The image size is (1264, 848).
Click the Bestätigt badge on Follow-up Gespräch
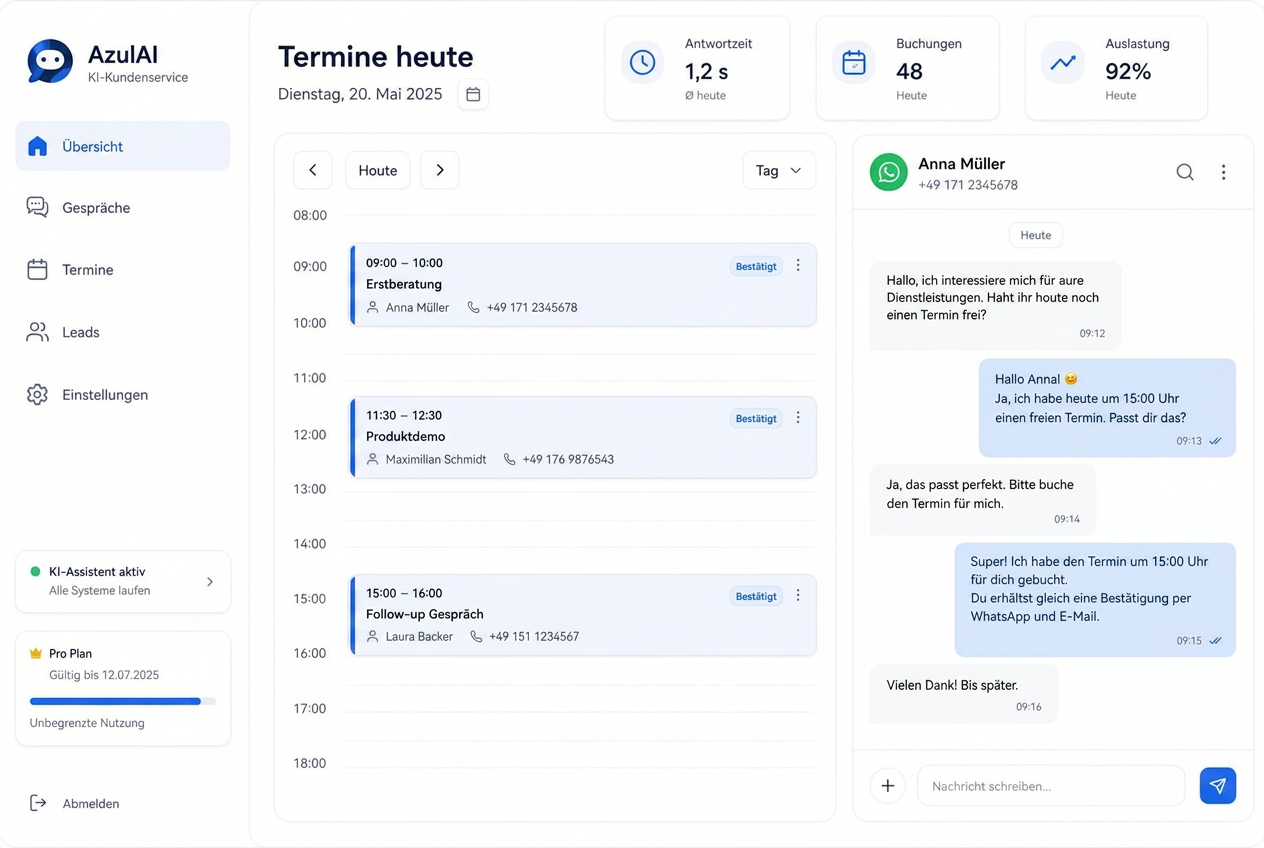pyautogui.click(x=756, y=596)
